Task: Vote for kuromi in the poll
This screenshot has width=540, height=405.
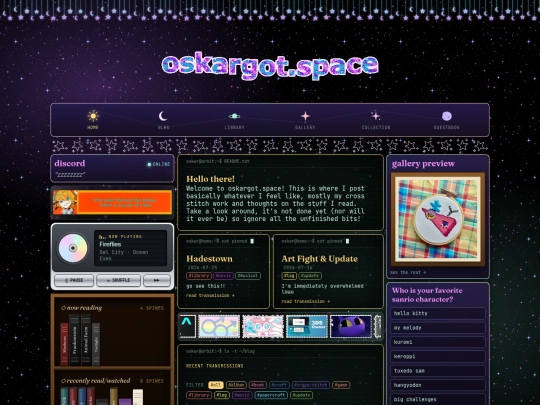Action: pos(438,342)
